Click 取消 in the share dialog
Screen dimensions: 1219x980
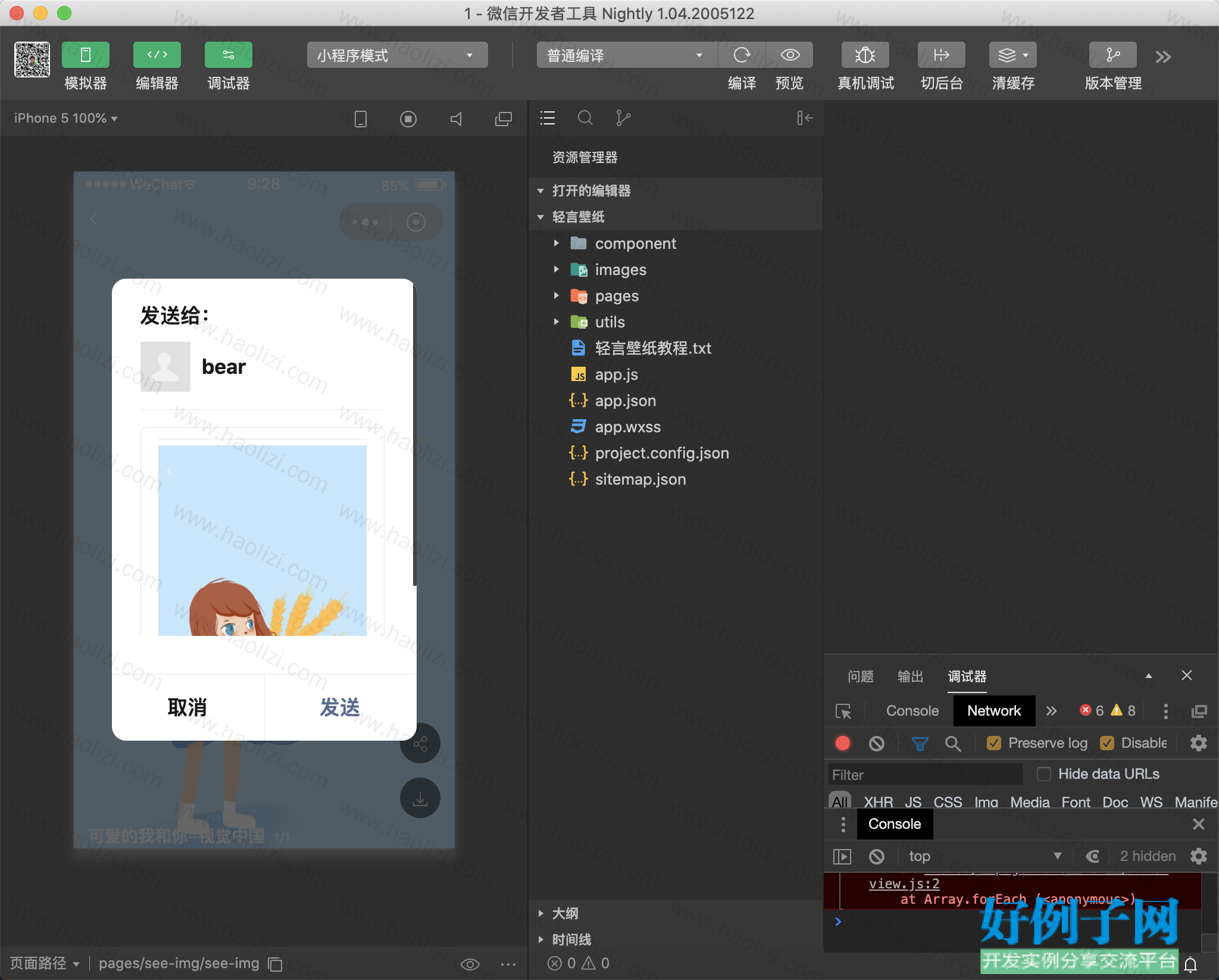(x=187, y=707)
